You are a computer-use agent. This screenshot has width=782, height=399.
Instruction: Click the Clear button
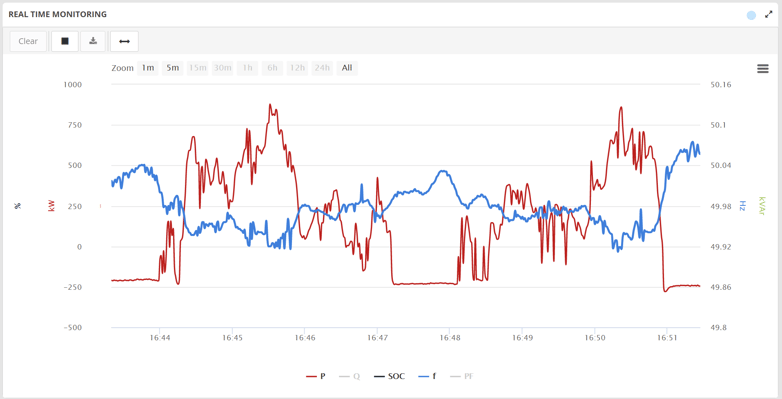coord(28,41)
